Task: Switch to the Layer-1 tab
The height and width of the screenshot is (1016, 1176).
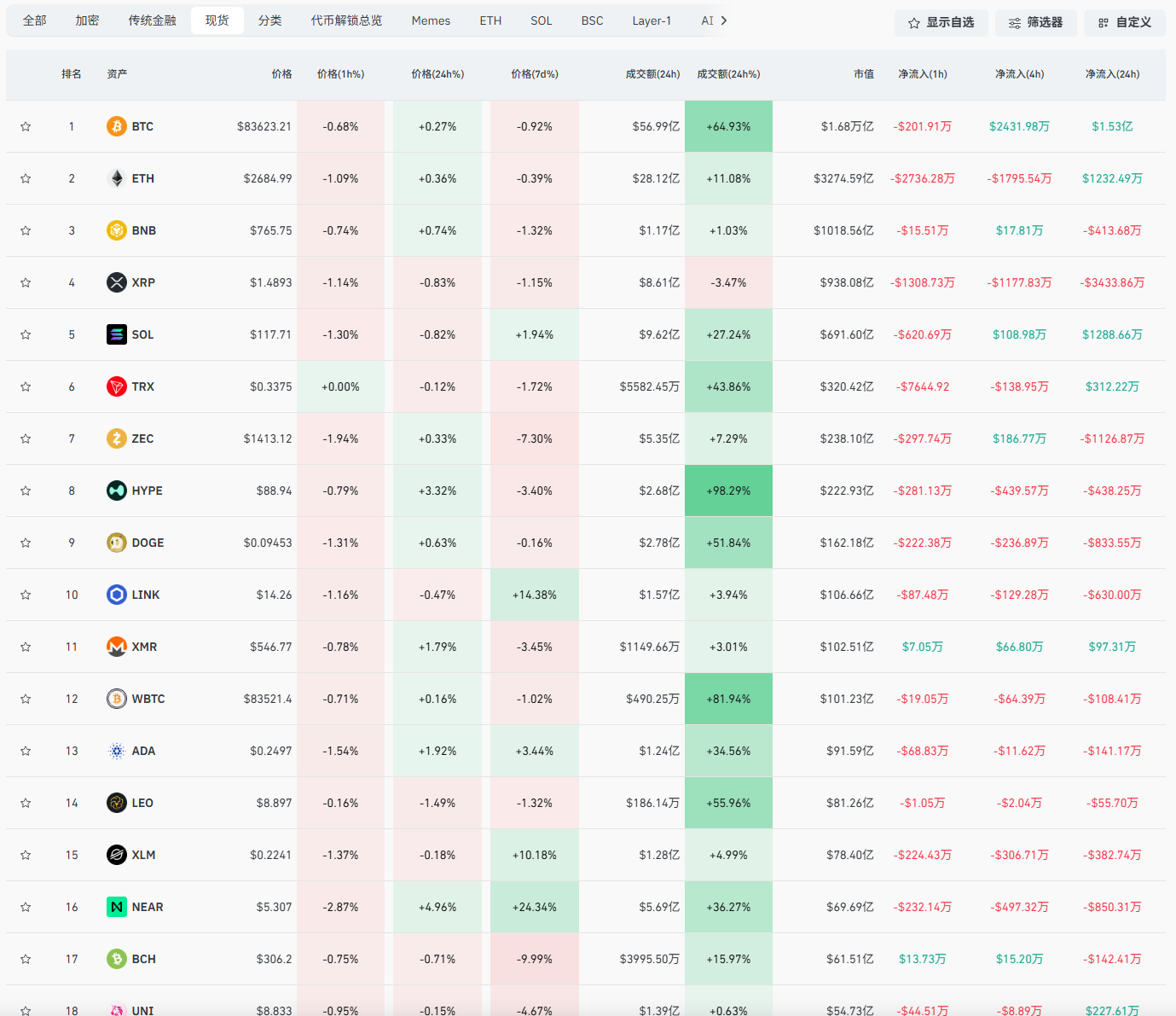Action: pyautogui.click(x=652, y=20)
